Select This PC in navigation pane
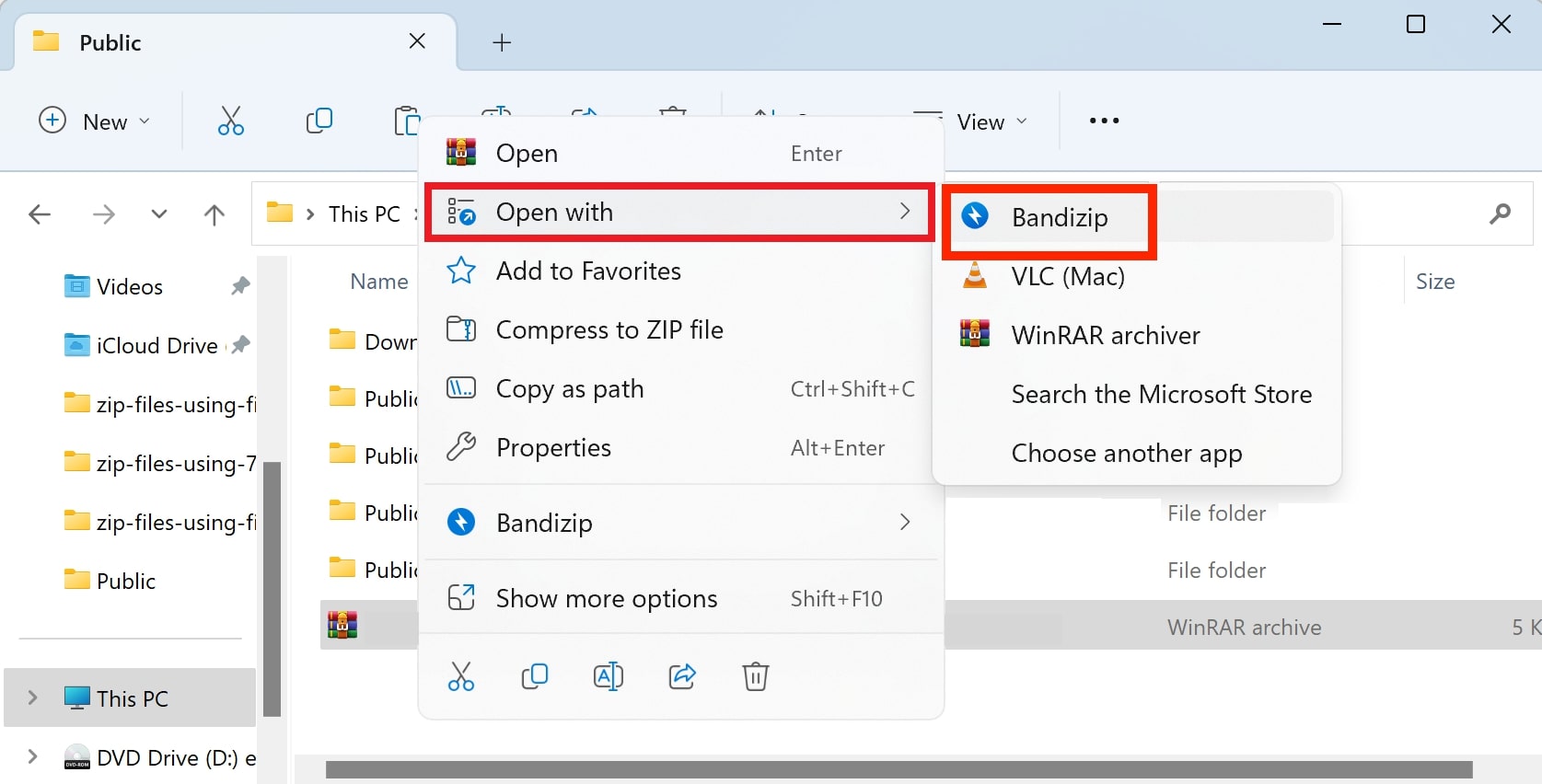1542x784 pixels. click(131, 698)
